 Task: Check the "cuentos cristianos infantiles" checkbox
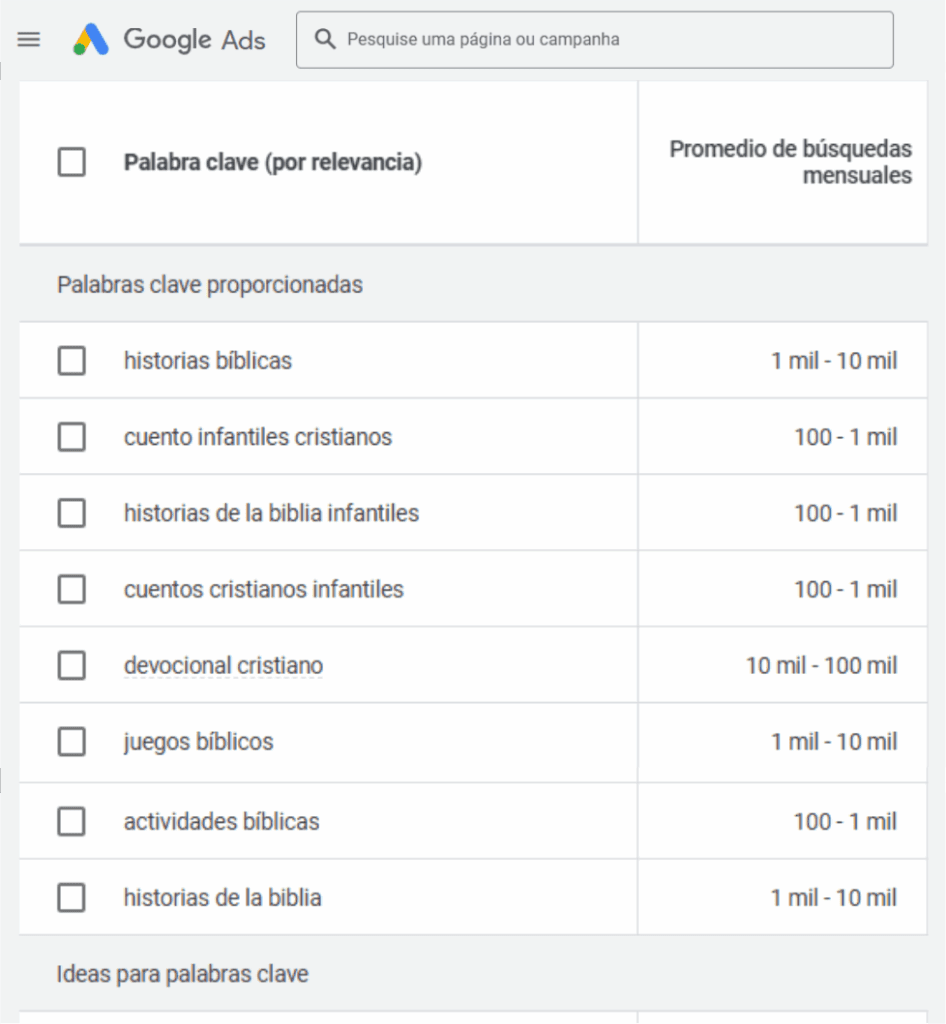[x=72, y=589]
